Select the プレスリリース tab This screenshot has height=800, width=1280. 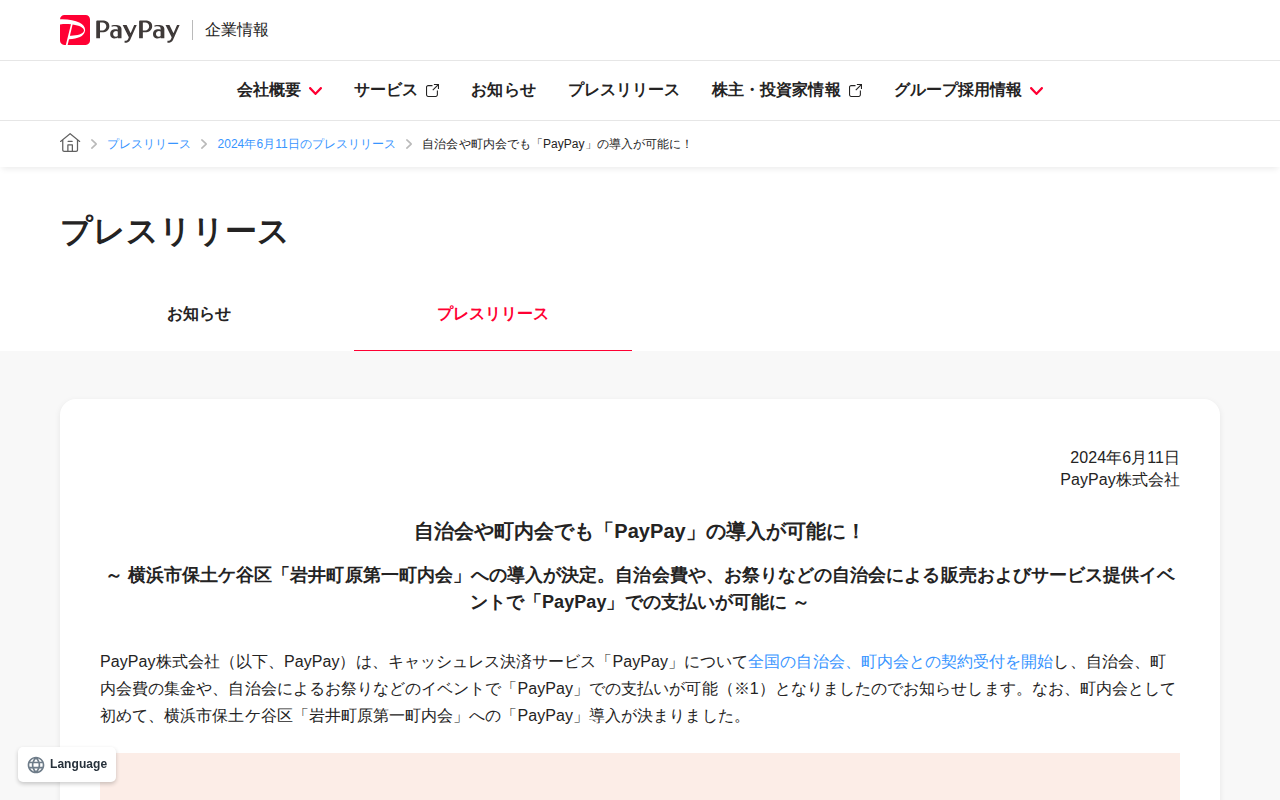[x=493, y=314]
